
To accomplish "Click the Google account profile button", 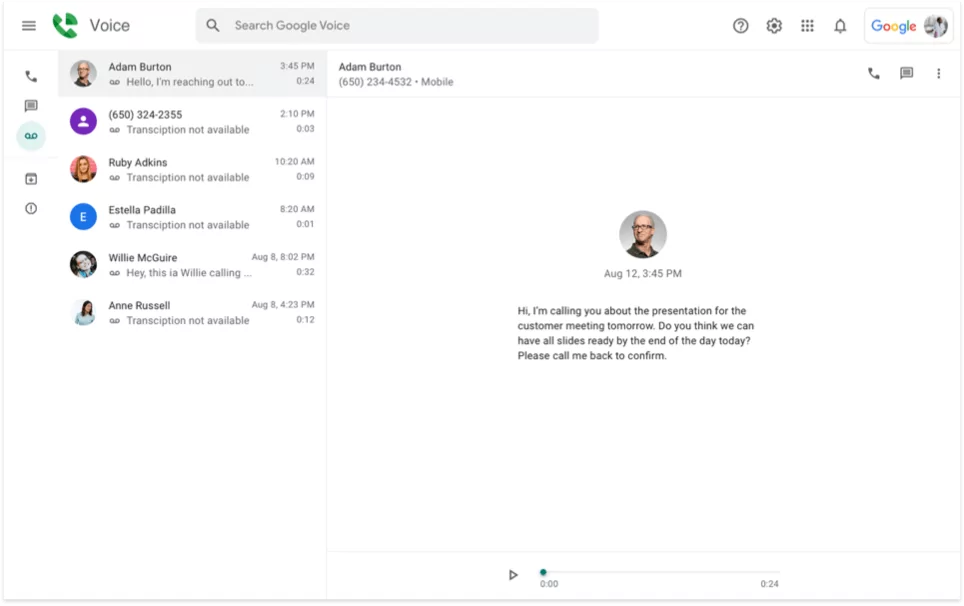I will pyautogui.click(x=908, y=26).
